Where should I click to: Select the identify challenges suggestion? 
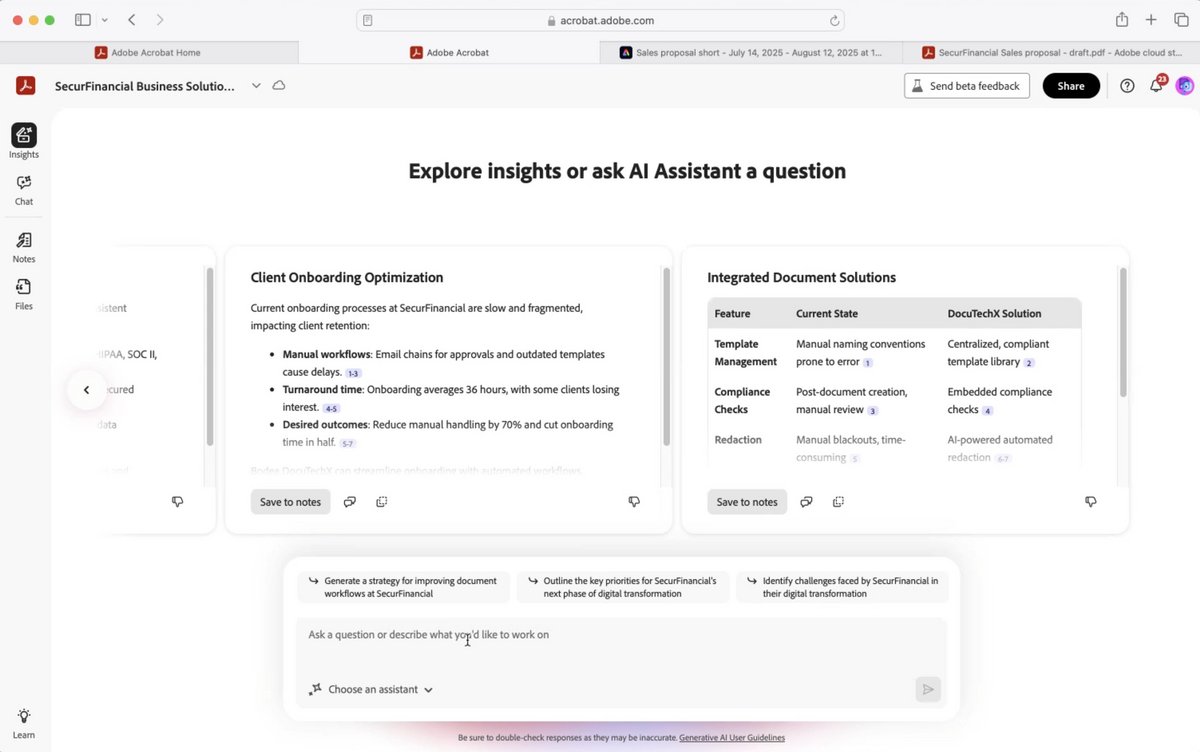(843, 587)
